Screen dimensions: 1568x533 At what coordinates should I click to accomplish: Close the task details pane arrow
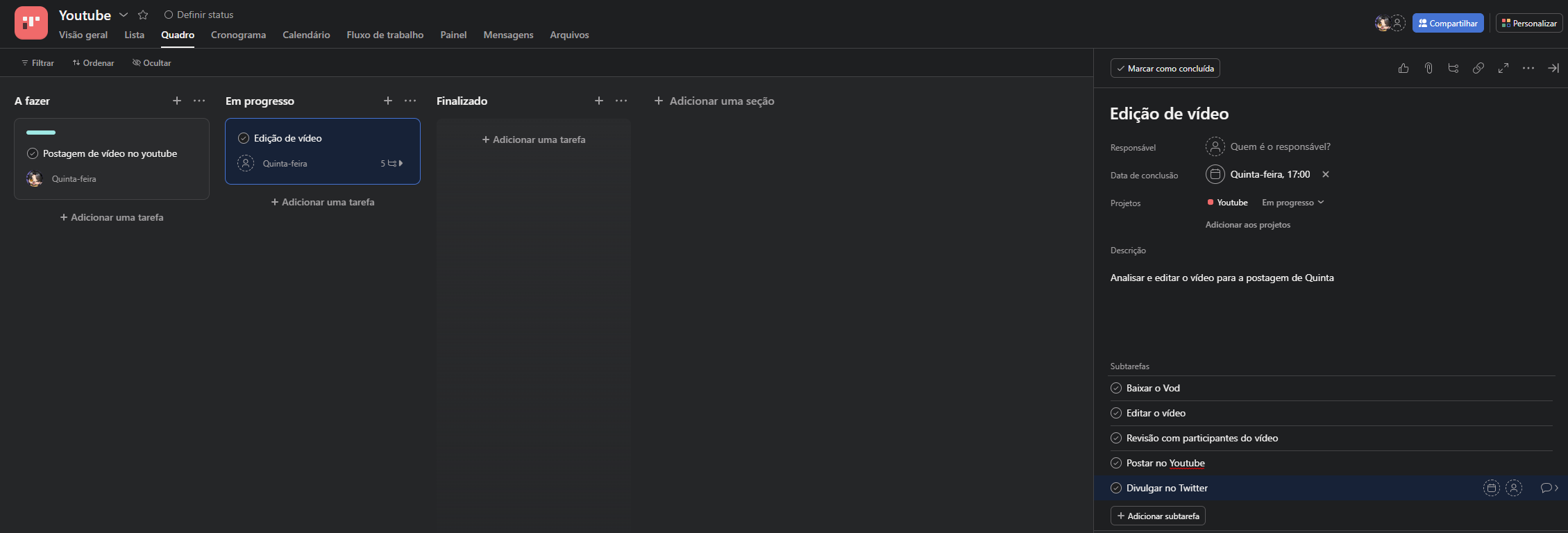[1553, 68]
